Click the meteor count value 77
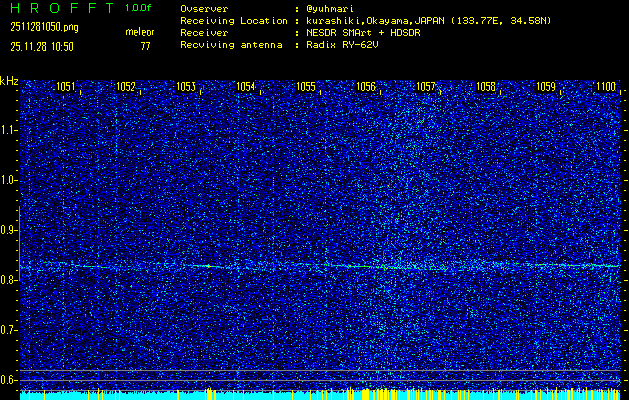The width and height of the screenshot is (629, 400). pos(146,46)
